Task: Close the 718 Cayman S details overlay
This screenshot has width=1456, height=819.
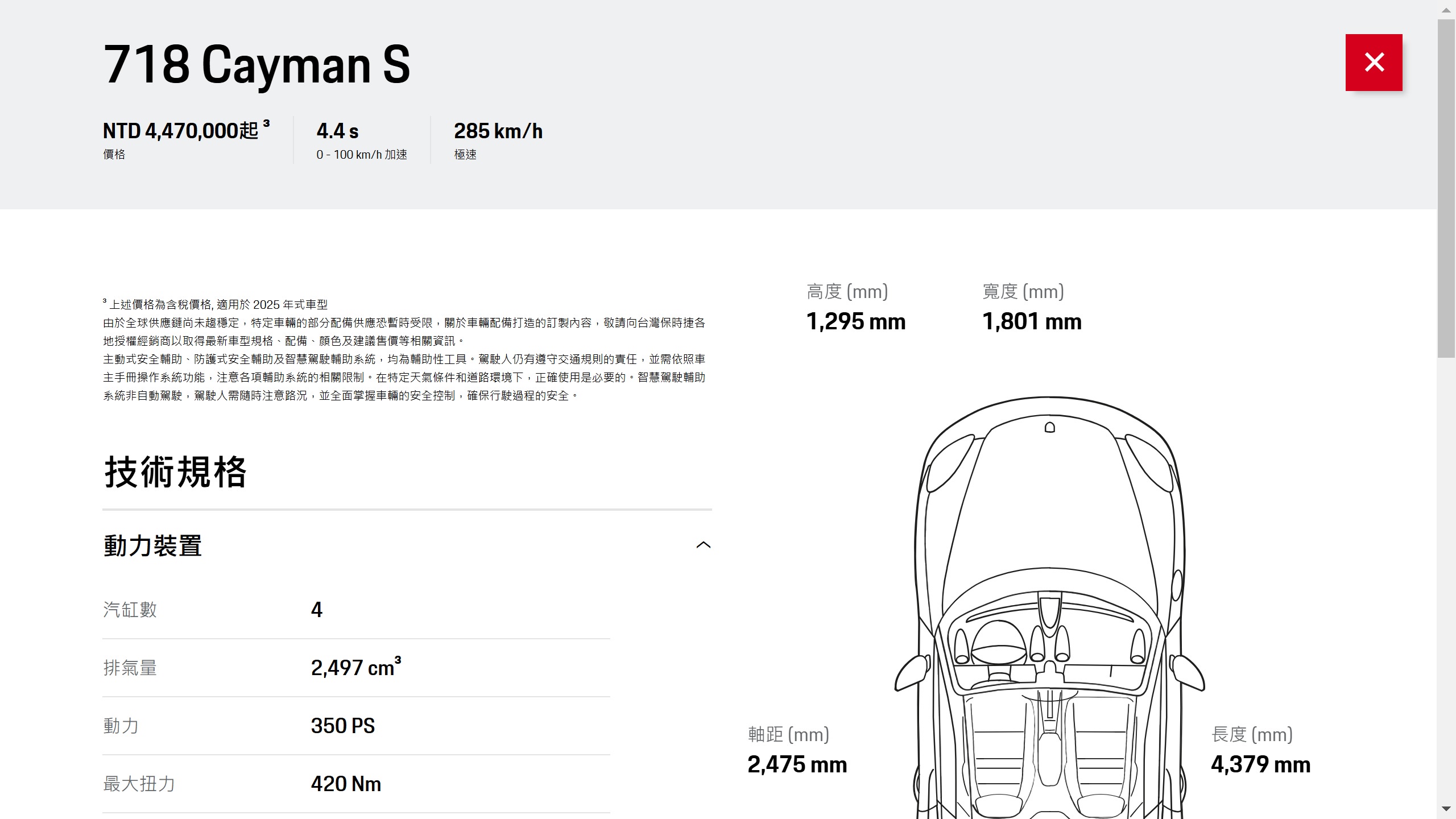Action: pos(1374,63)
